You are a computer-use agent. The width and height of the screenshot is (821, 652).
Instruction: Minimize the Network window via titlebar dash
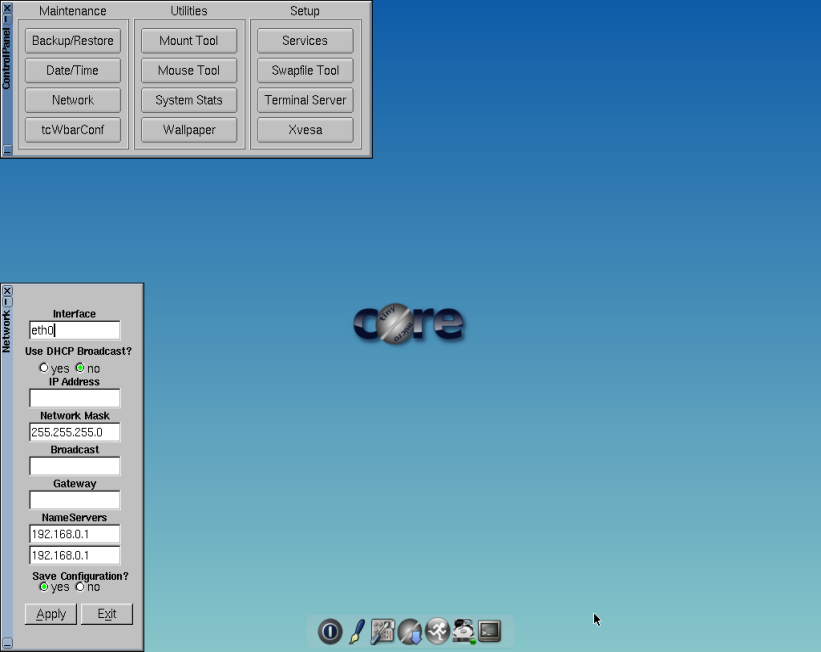(7, 302)
